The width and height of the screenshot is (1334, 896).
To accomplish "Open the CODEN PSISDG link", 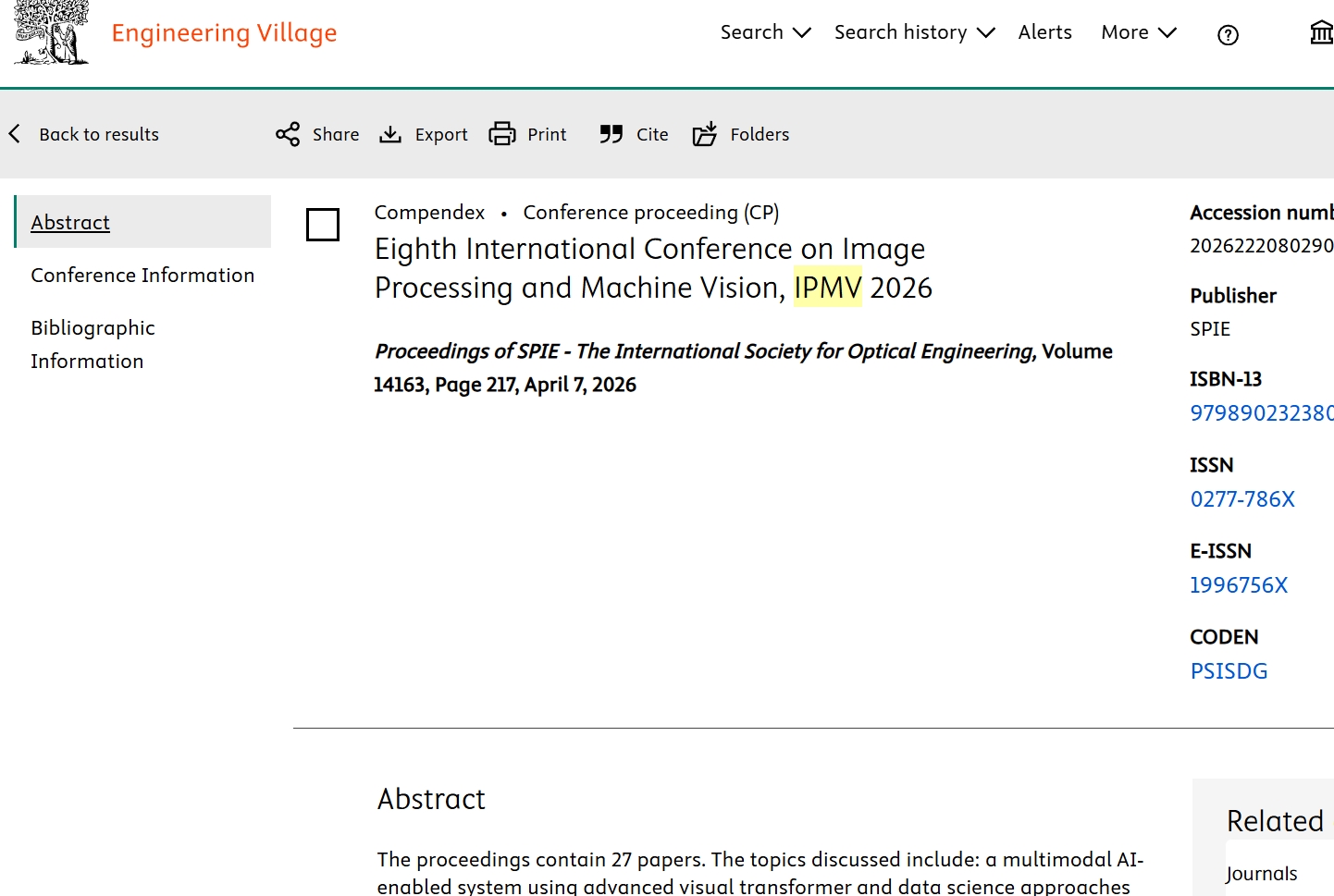I will pyautogui.click(x=1229, y=671).
